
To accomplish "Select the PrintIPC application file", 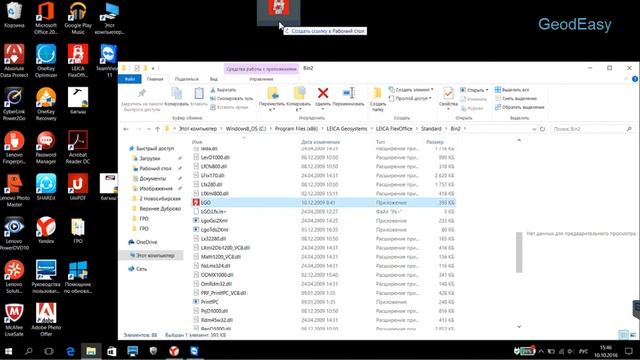I will pyautogui.click(x=209, y=302).
